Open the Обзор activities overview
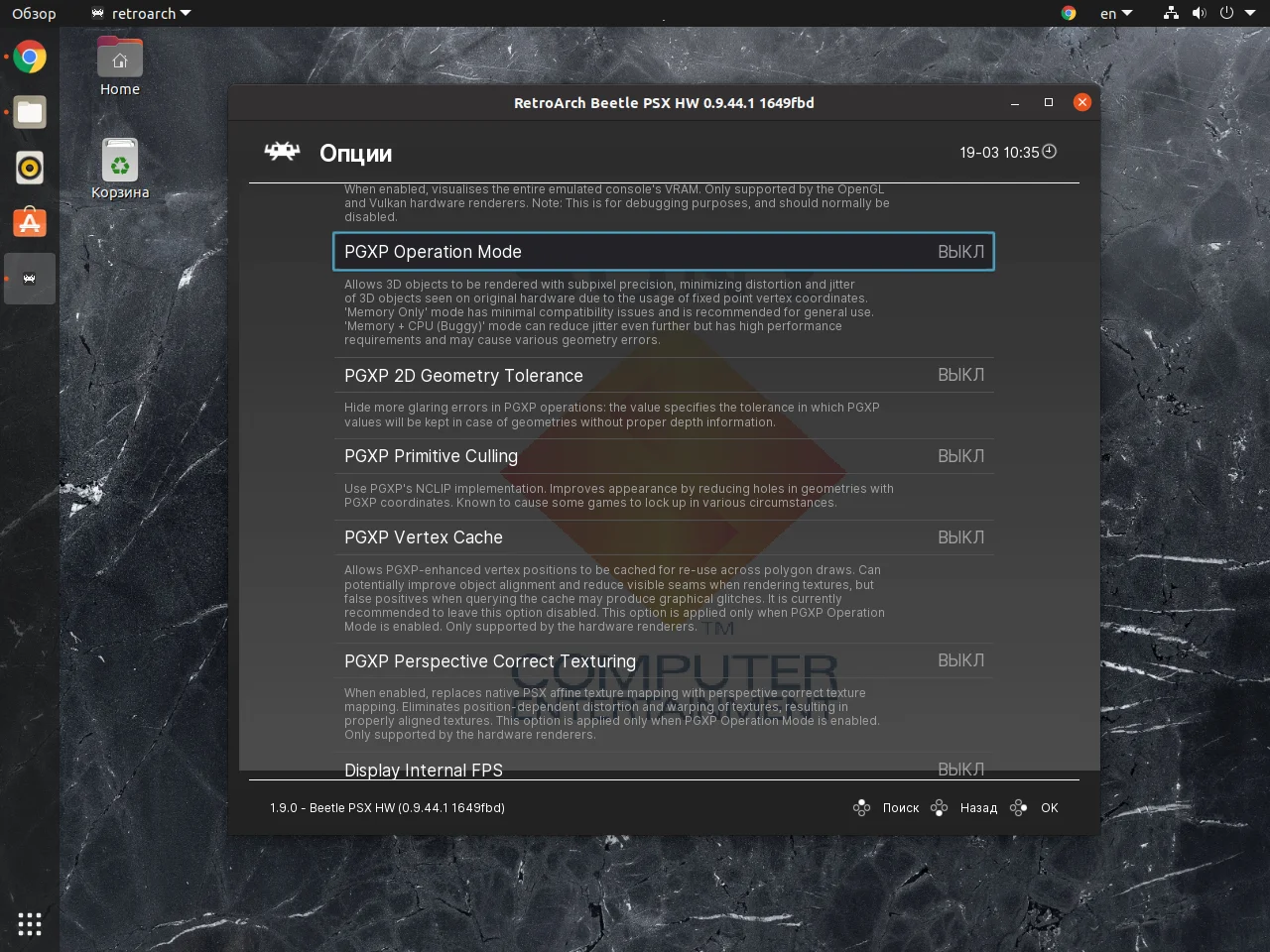The height and width of the screenshot is (952, 1270). (34, 13)
